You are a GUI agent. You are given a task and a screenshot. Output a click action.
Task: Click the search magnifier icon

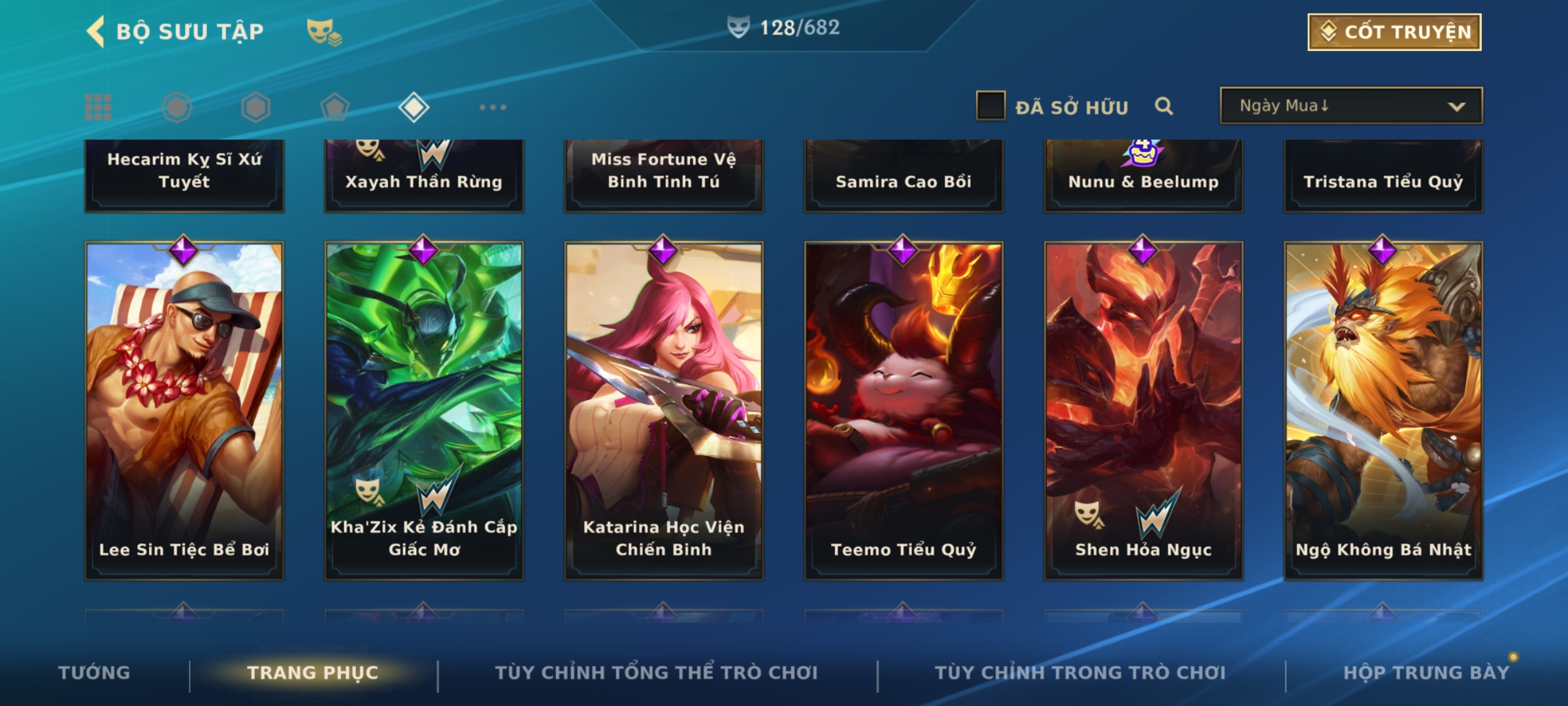point(1164,106)
